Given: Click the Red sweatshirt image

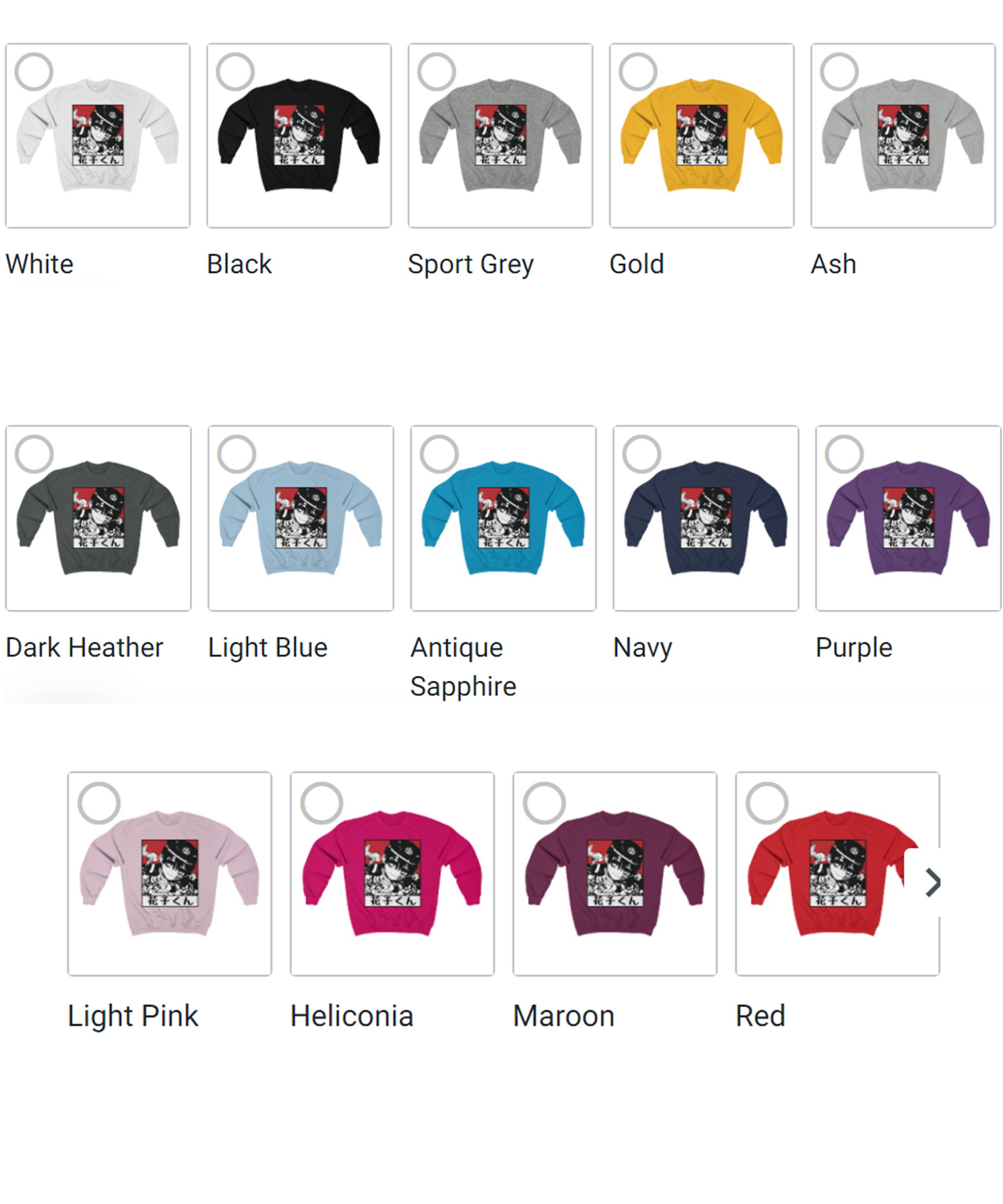Looking at the screenshot, I should coord(837,874).
